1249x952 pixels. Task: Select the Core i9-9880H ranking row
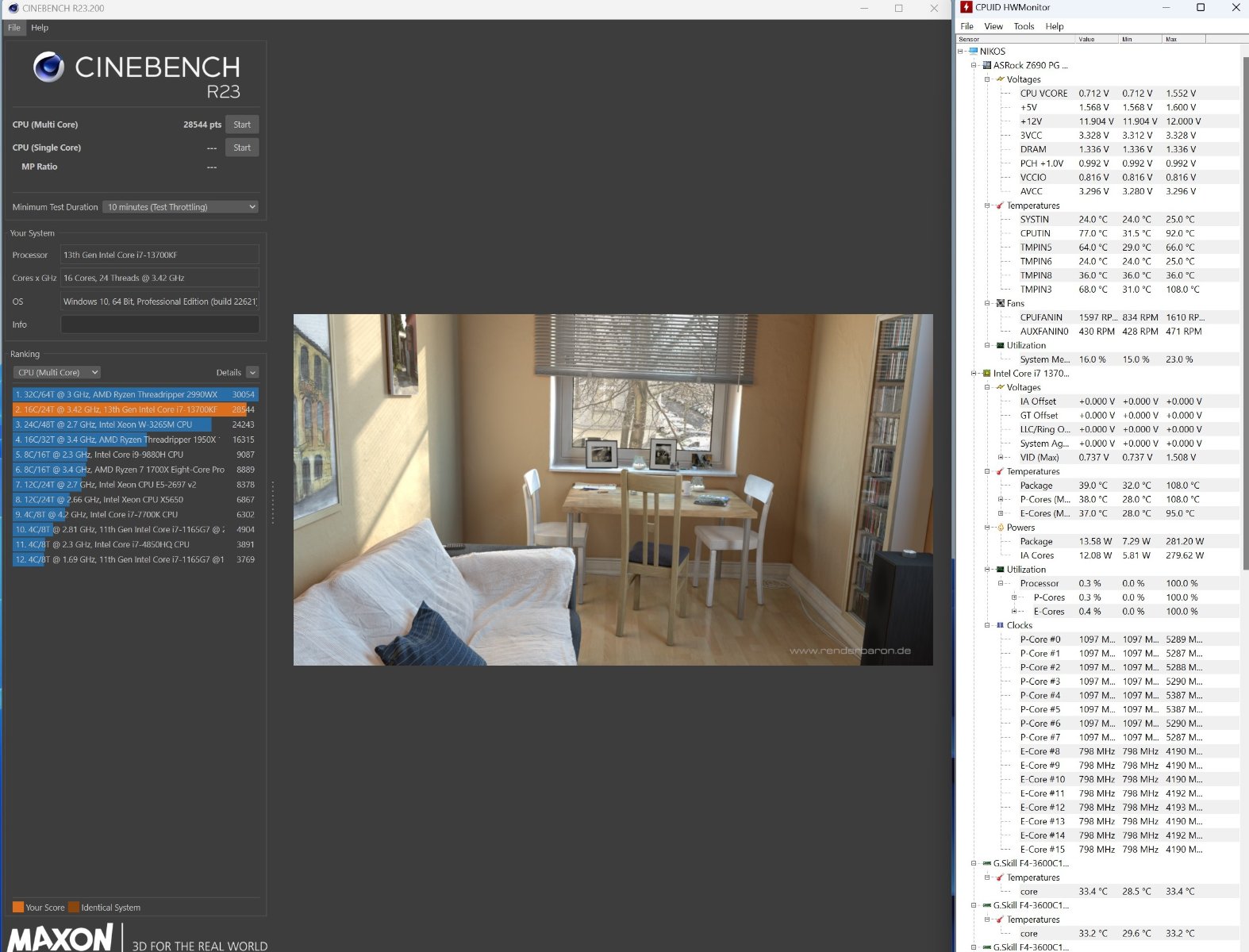[135, 455]
